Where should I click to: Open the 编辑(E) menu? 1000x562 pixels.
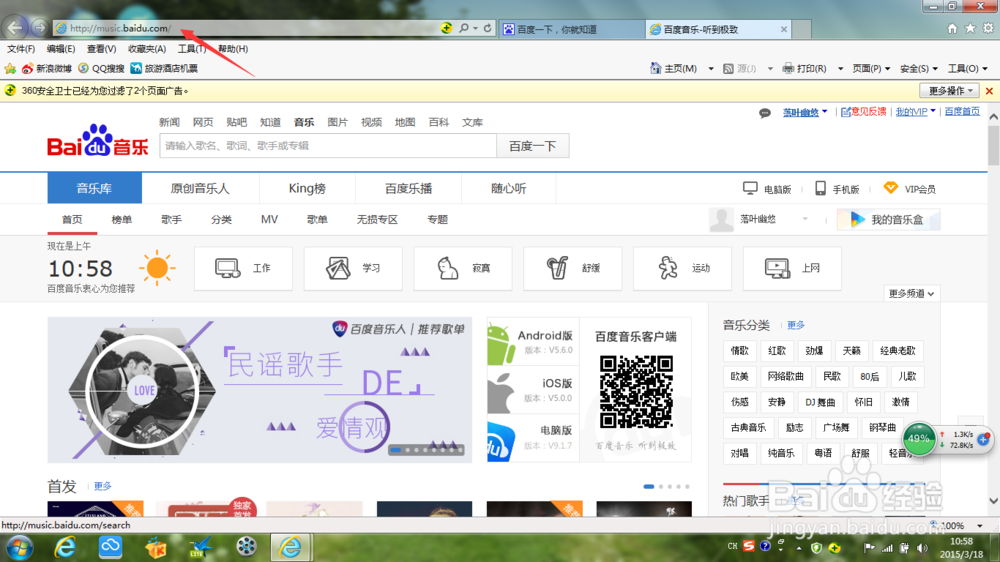[x=61, y=48]
